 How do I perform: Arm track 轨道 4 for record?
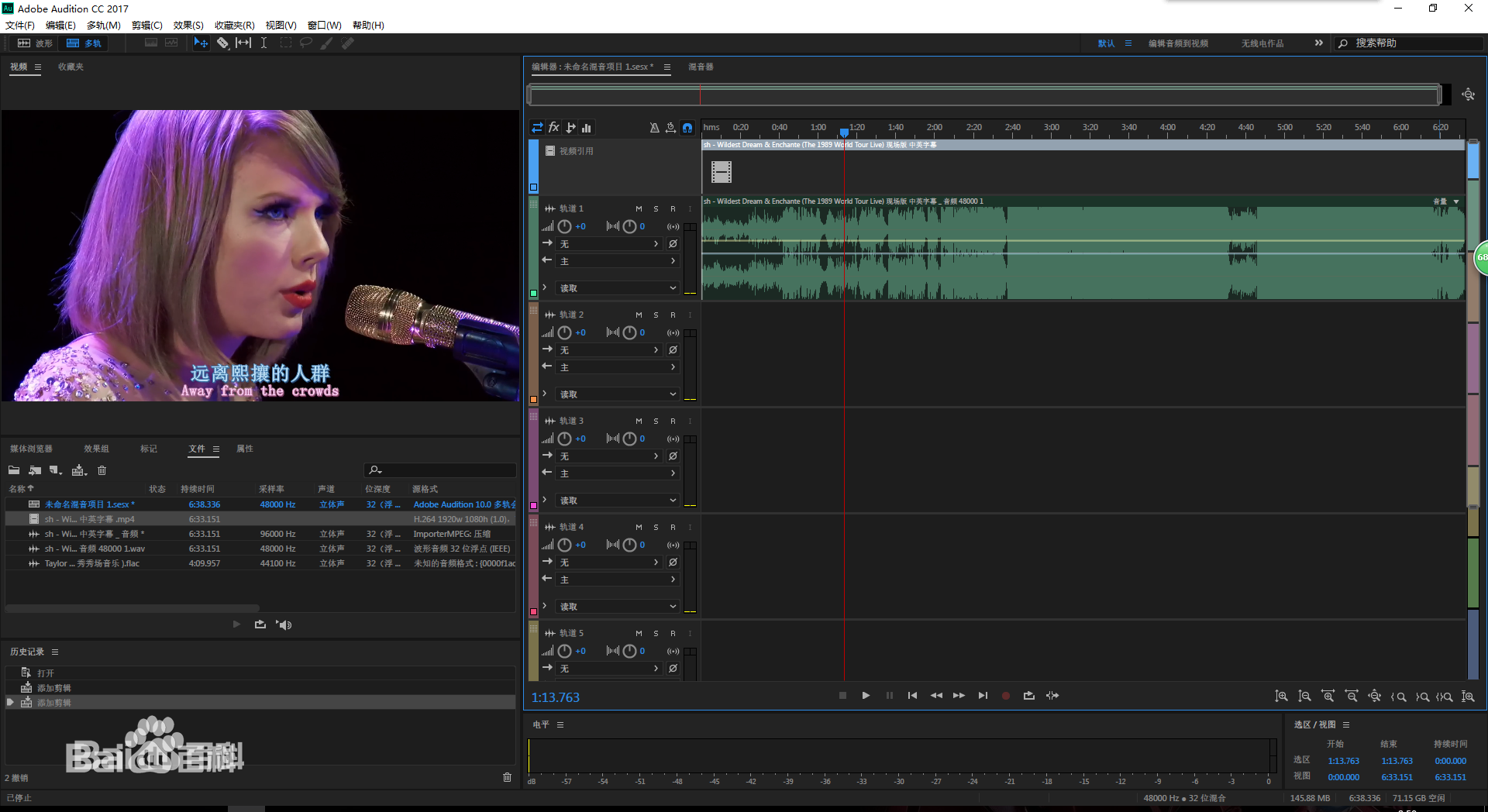tap(673, 528)
